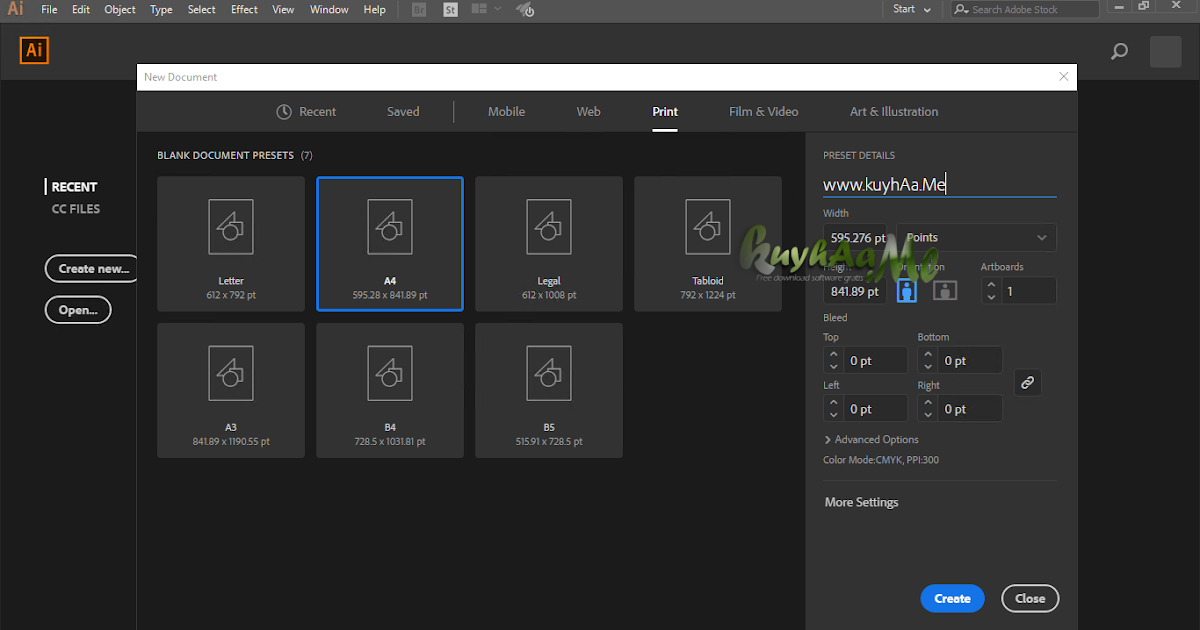Open the Help menu

[x=374, y=10]
